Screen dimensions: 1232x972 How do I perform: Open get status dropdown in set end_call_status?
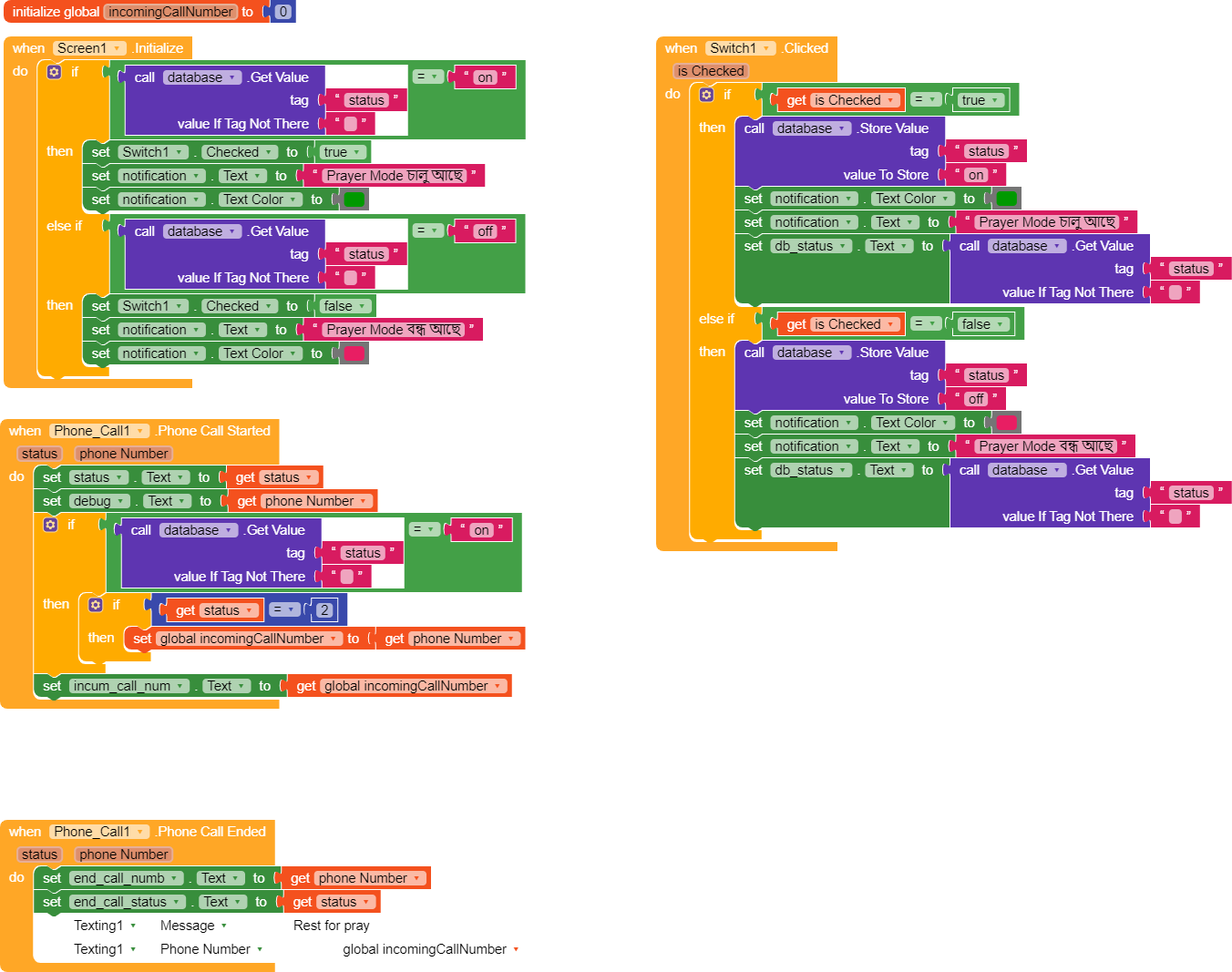pyautogui.click(x=346, y=902)
